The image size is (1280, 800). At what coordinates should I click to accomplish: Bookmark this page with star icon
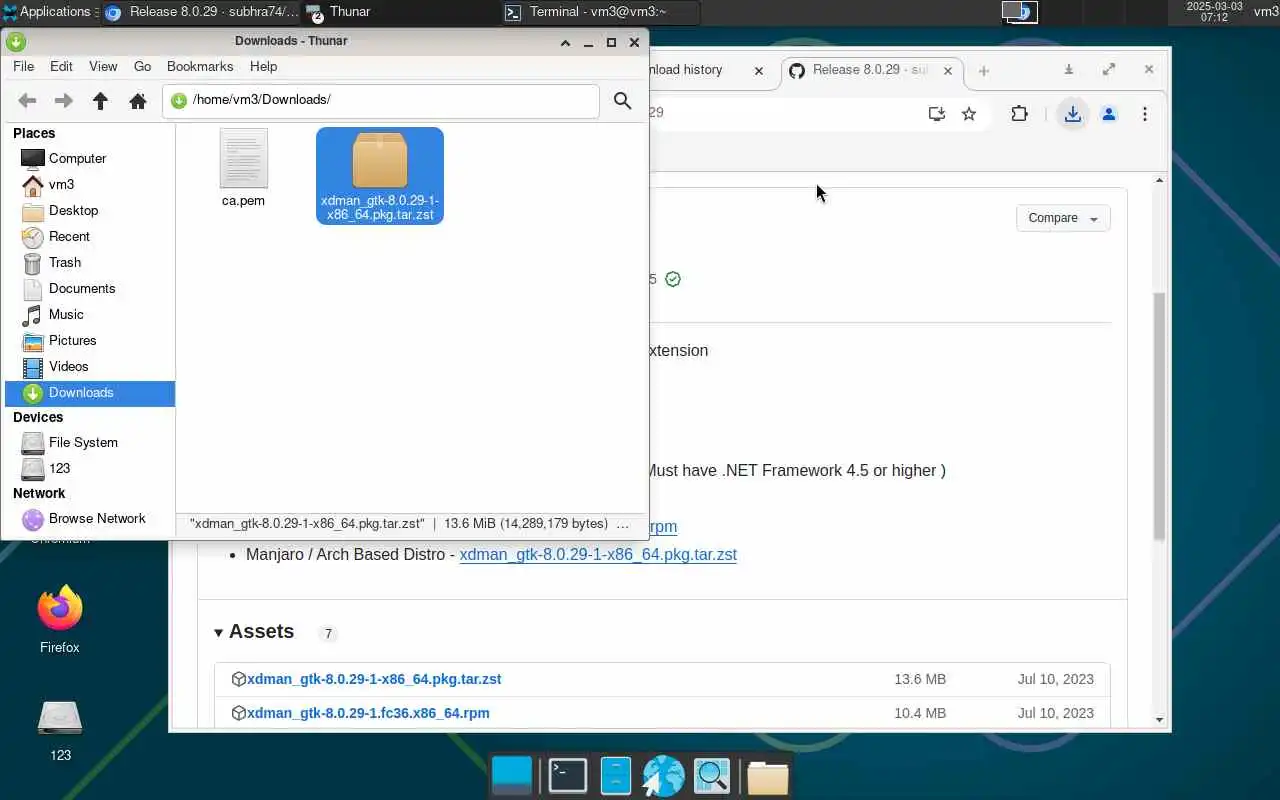[969, 114]
